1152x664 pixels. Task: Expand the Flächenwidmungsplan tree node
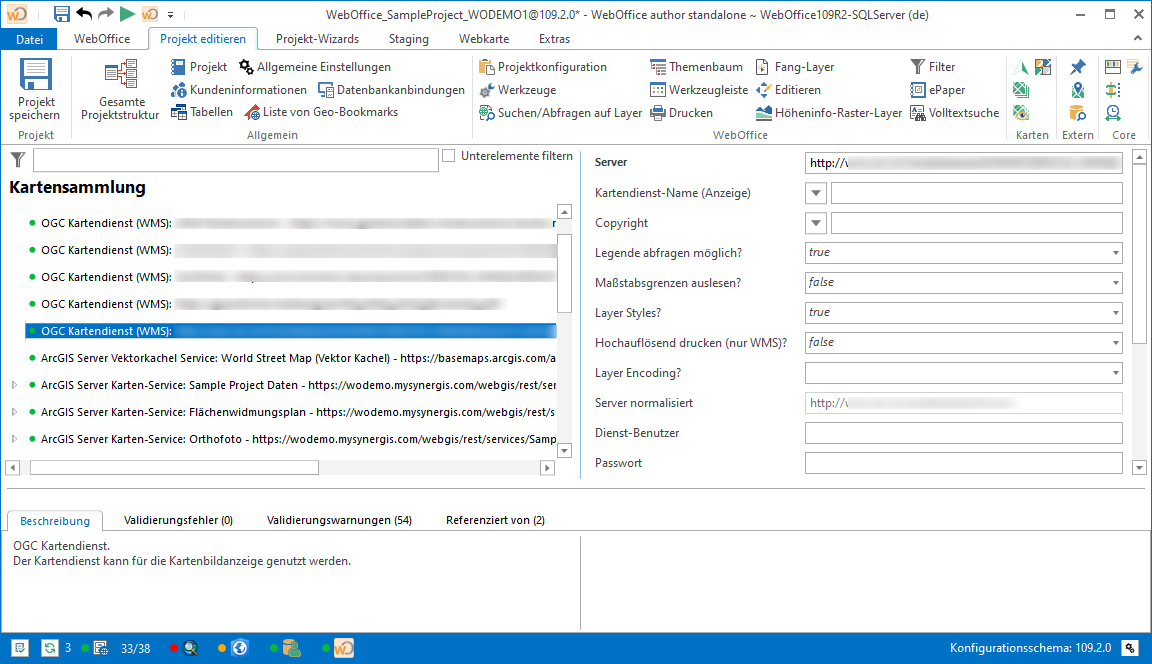[14, 412]
